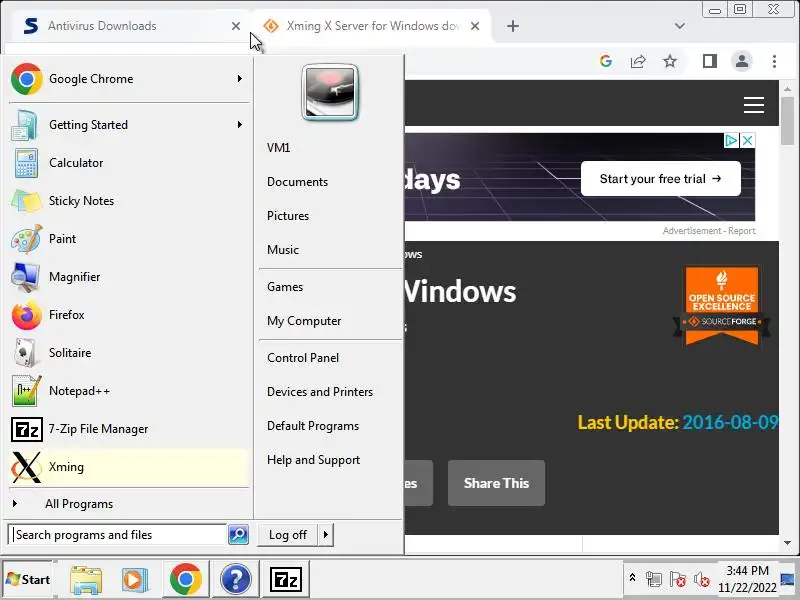Launch Getting Started icon
The height and width of the screenshot is (600, 800).
[x=24, y=125]
